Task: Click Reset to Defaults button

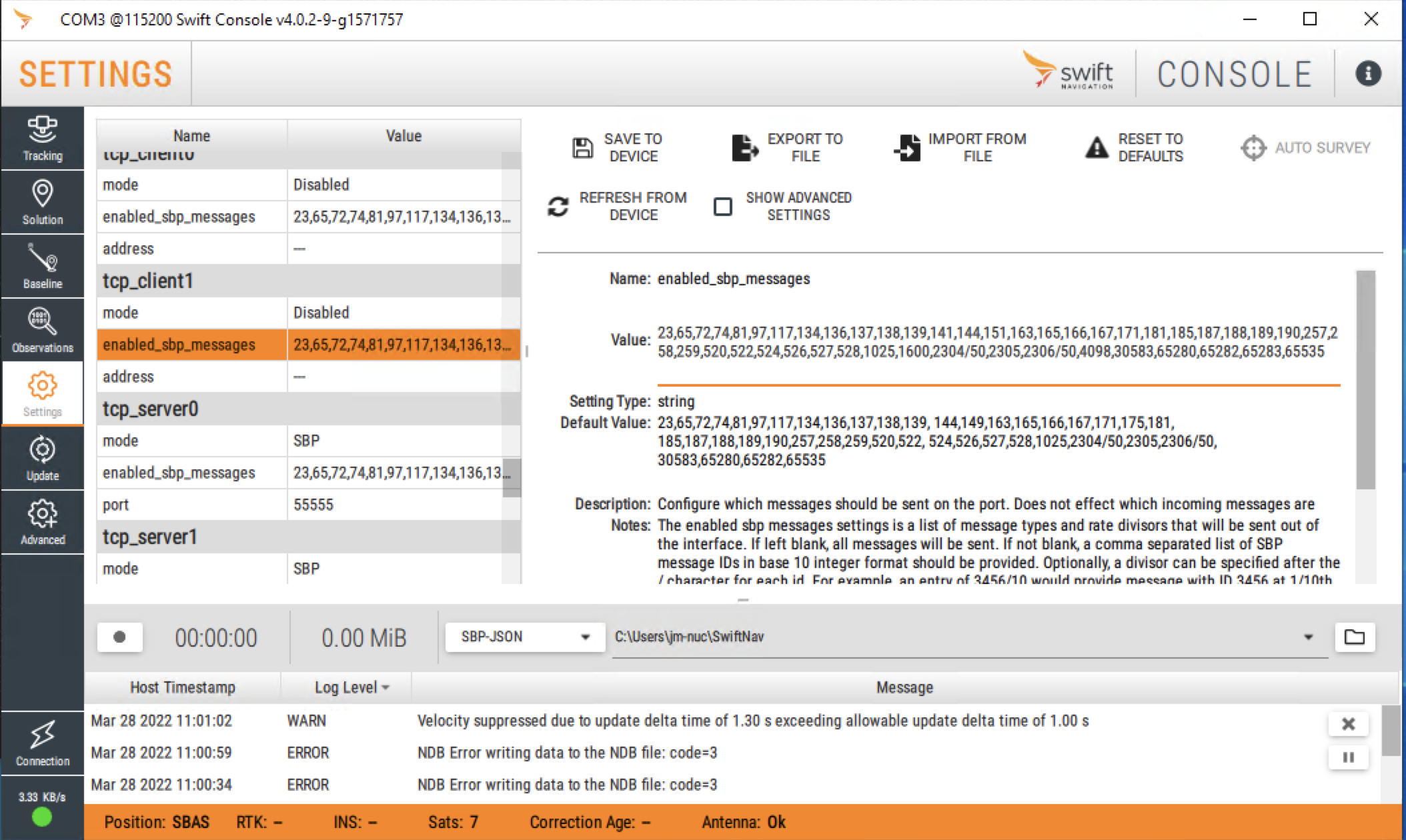Action: tap(1135, 147)
